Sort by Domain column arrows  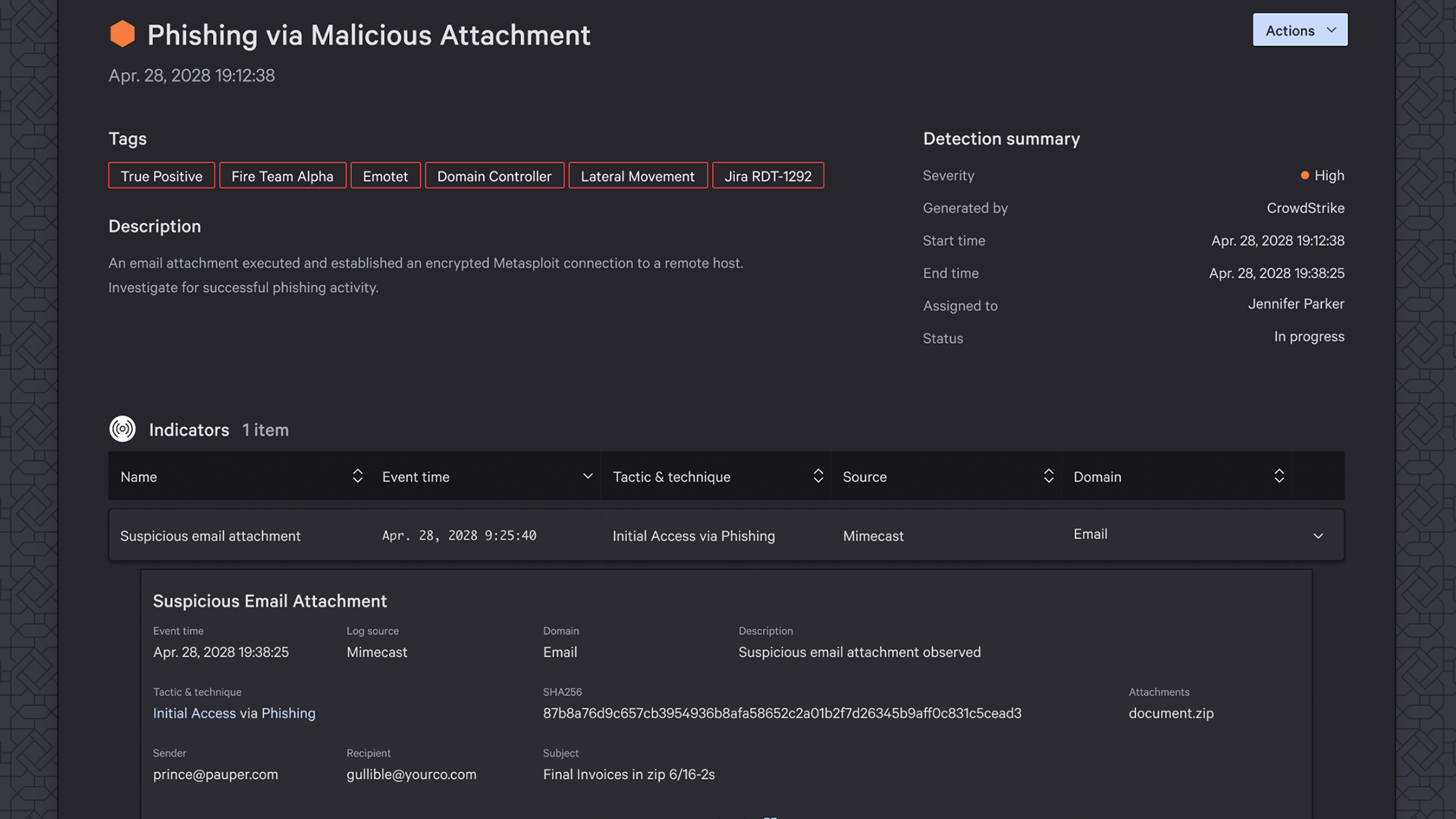pyautogui.click(x=1279, y=476)
